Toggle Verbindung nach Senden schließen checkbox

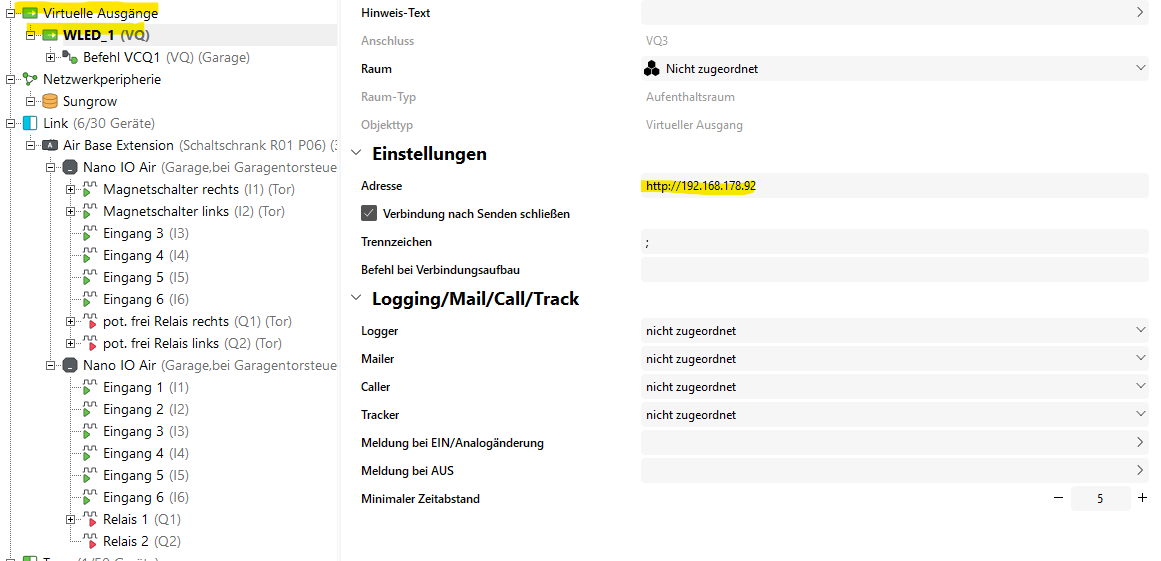[x=369, y=213]
